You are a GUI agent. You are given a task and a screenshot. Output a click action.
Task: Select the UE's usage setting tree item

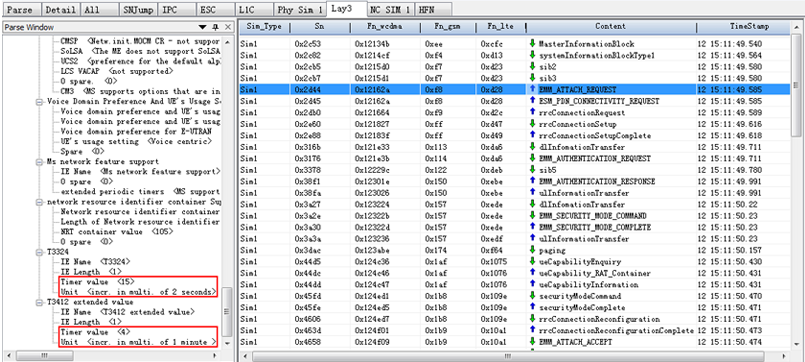click(x=99, y=141)
